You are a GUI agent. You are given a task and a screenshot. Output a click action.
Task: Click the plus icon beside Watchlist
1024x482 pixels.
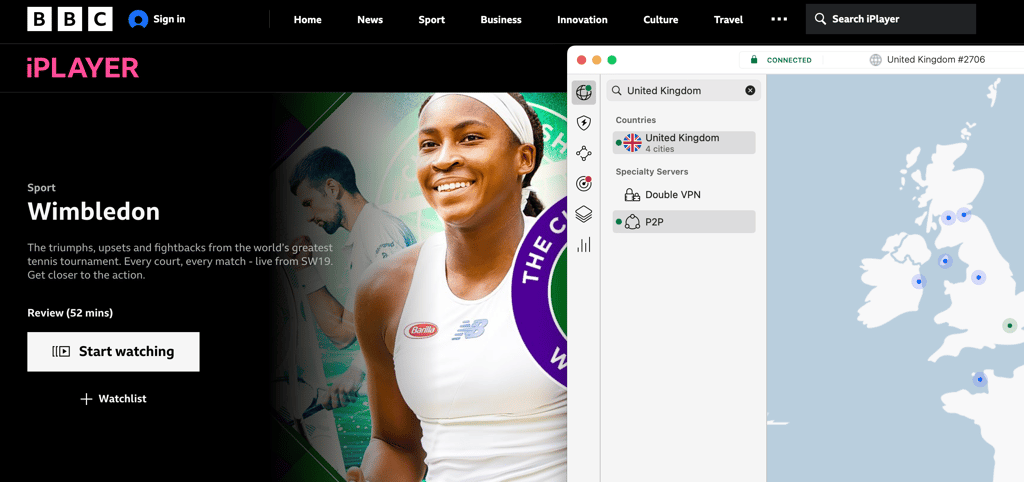[x=86, y=399]
